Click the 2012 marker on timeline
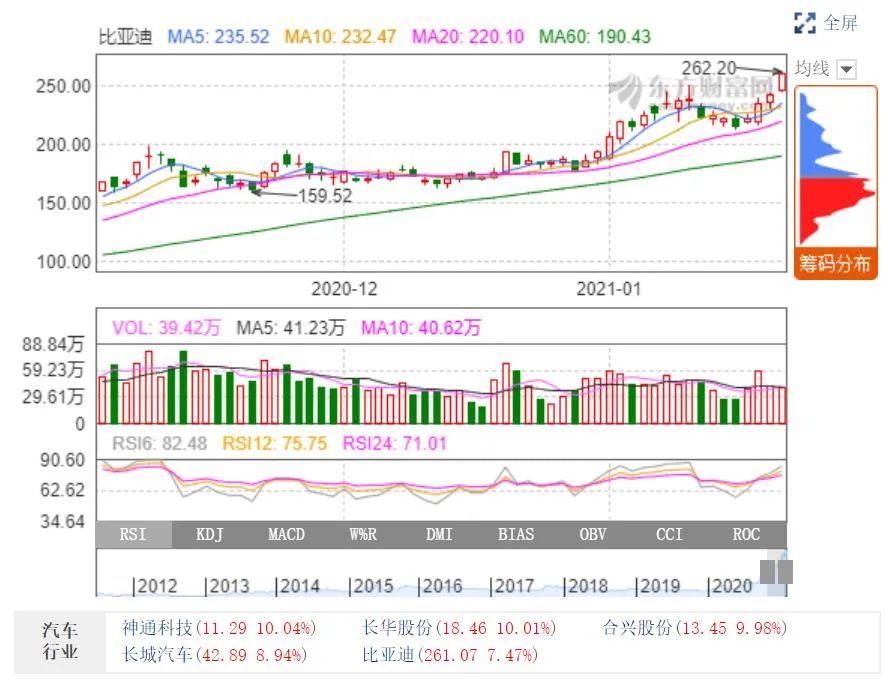The height and width of the screenshot is (684, 895). 155,586
